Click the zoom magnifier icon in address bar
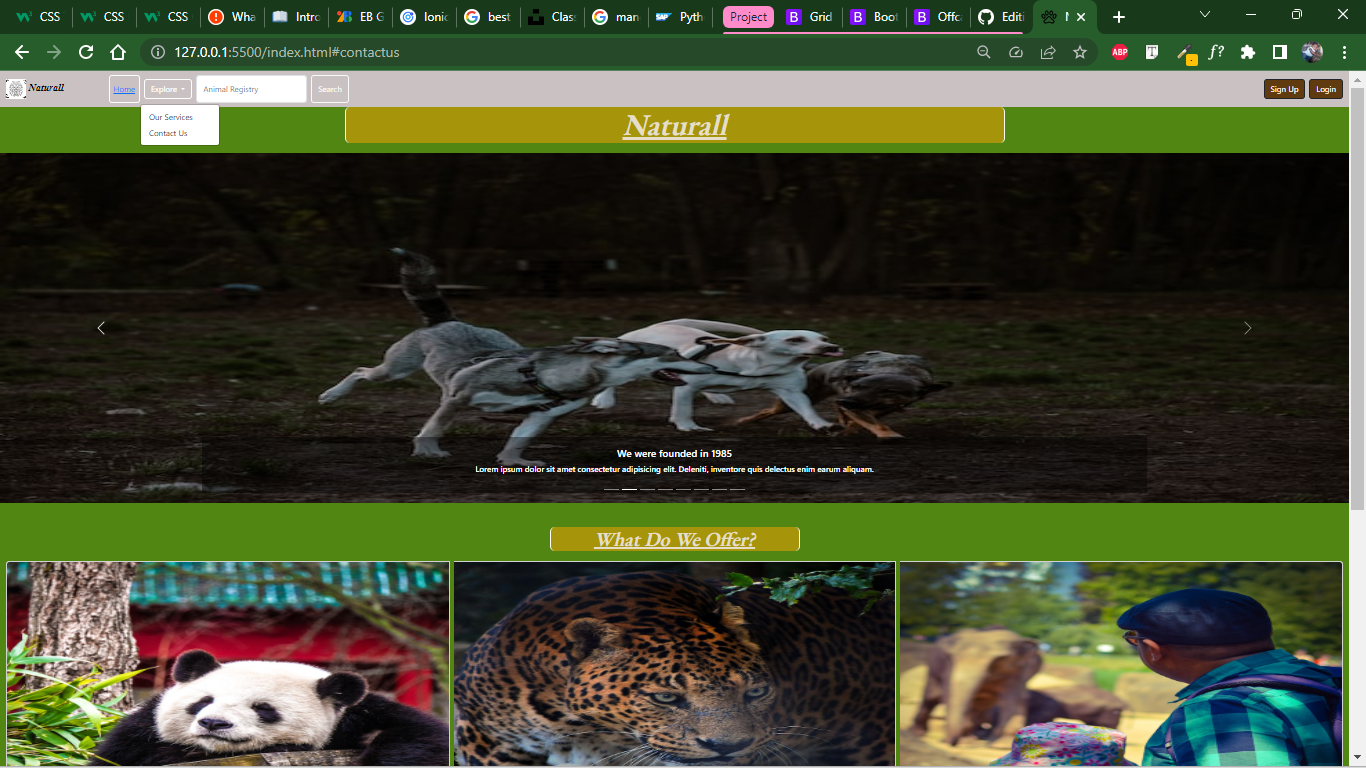This screenshot has width=1366, height=768. pos(984,52)
